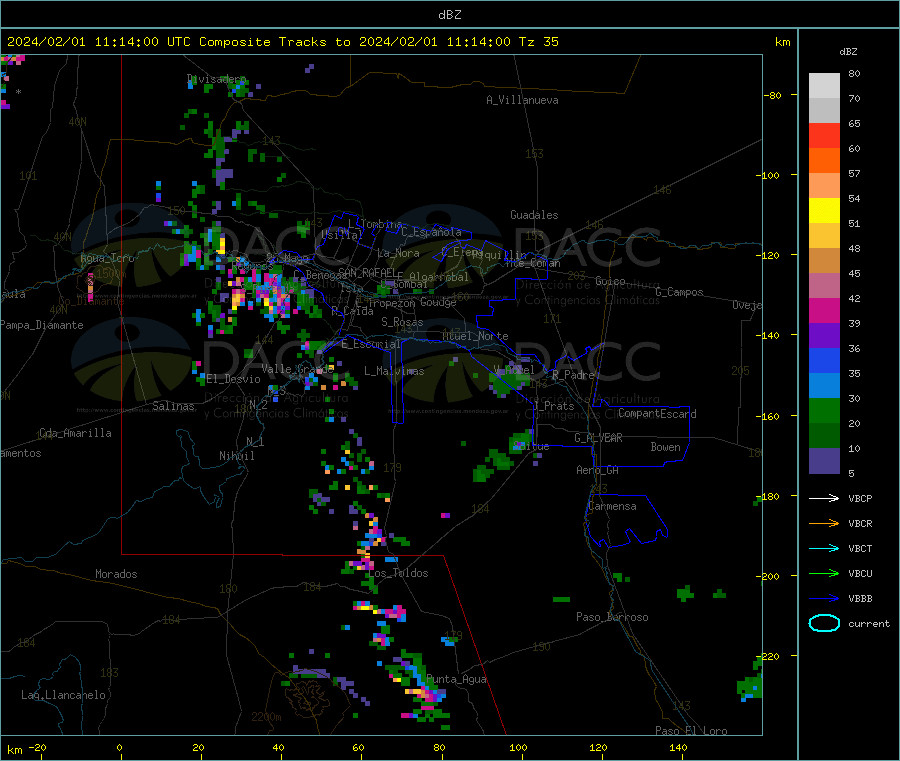The height and width of the screenshot is (761, 900).
Task: Click the Cda_Amarilla map label
Action: (75, 433)
